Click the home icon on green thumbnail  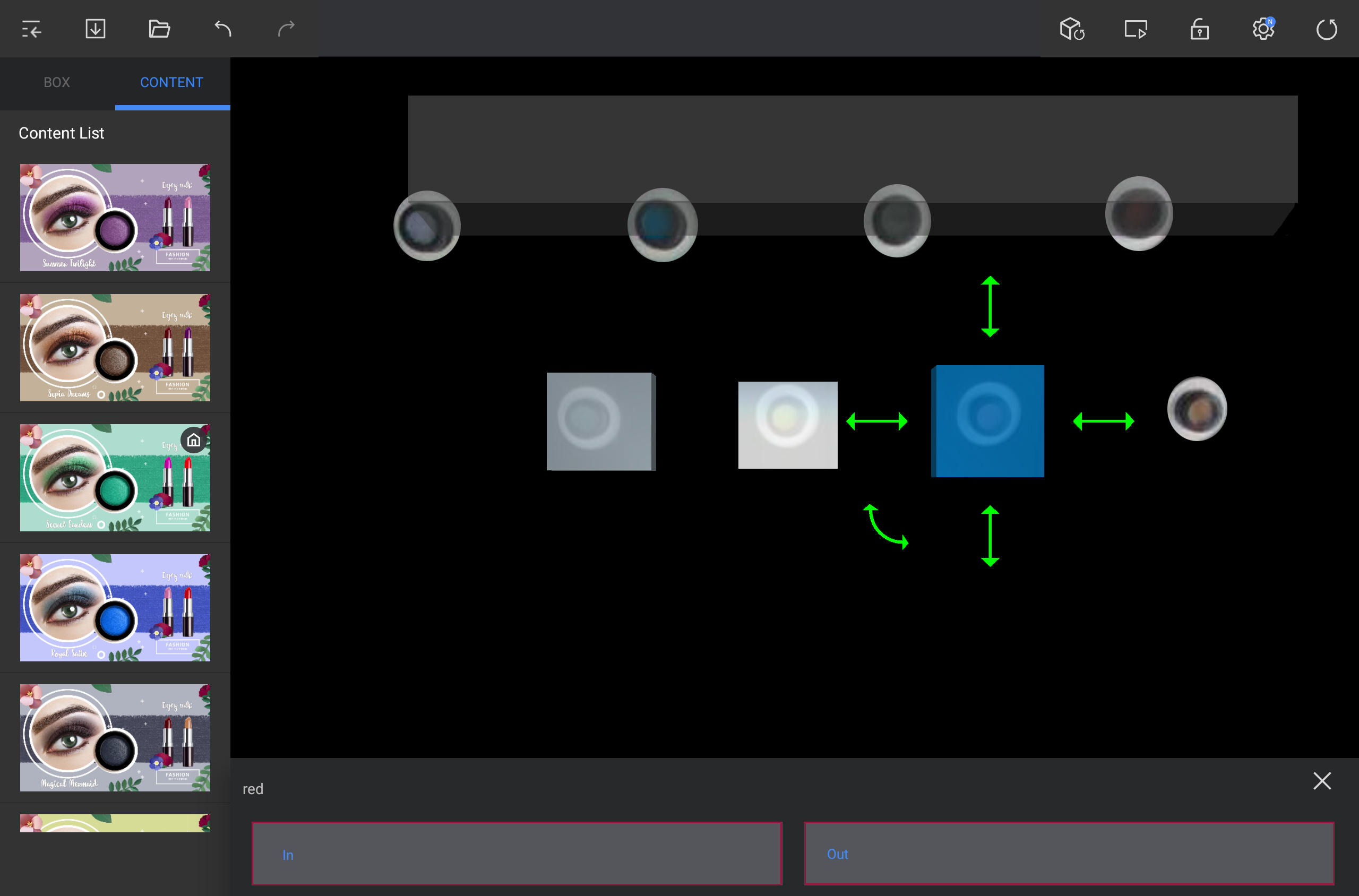(x=194, y=441)
